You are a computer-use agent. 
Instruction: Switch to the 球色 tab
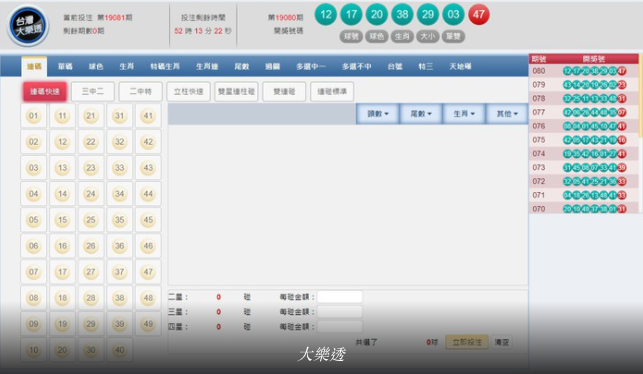[96, 66]
